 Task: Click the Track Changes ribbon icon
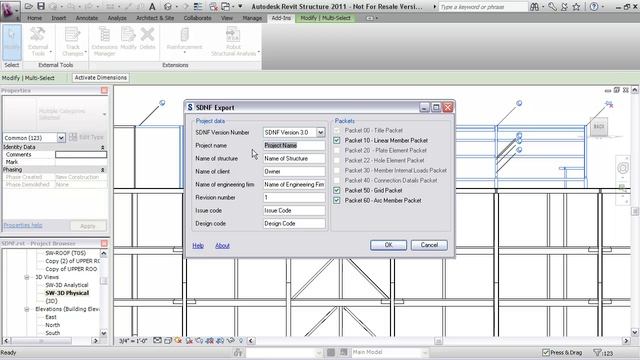point(73,41)
